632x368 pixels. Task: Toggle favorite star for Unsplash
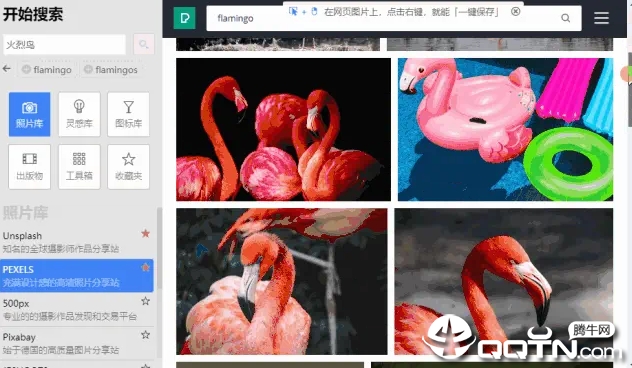tap(146, 233)
